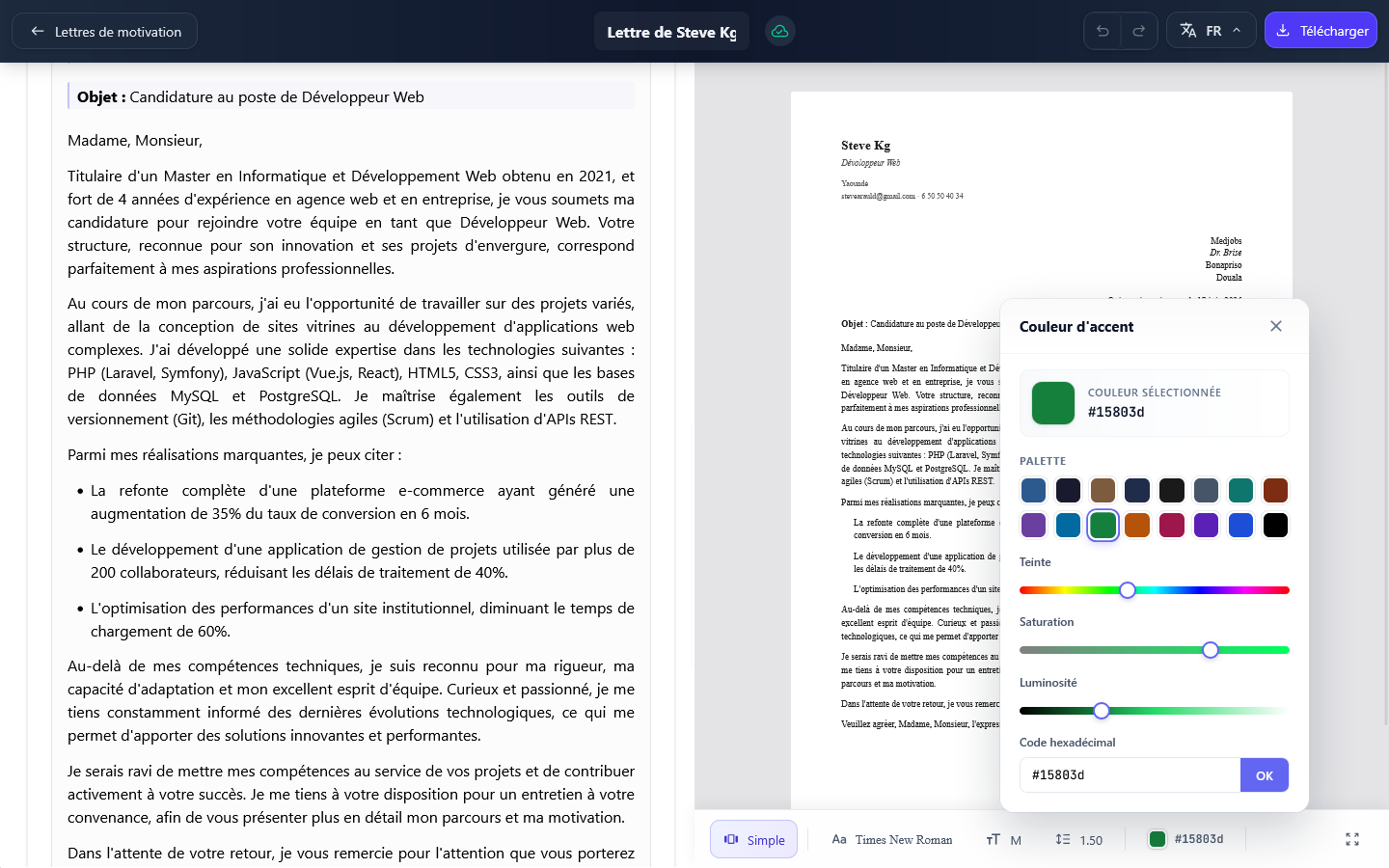Click the hex code input field
The width and height of the screenshot is (1389, 868).
coord(1130,774)
